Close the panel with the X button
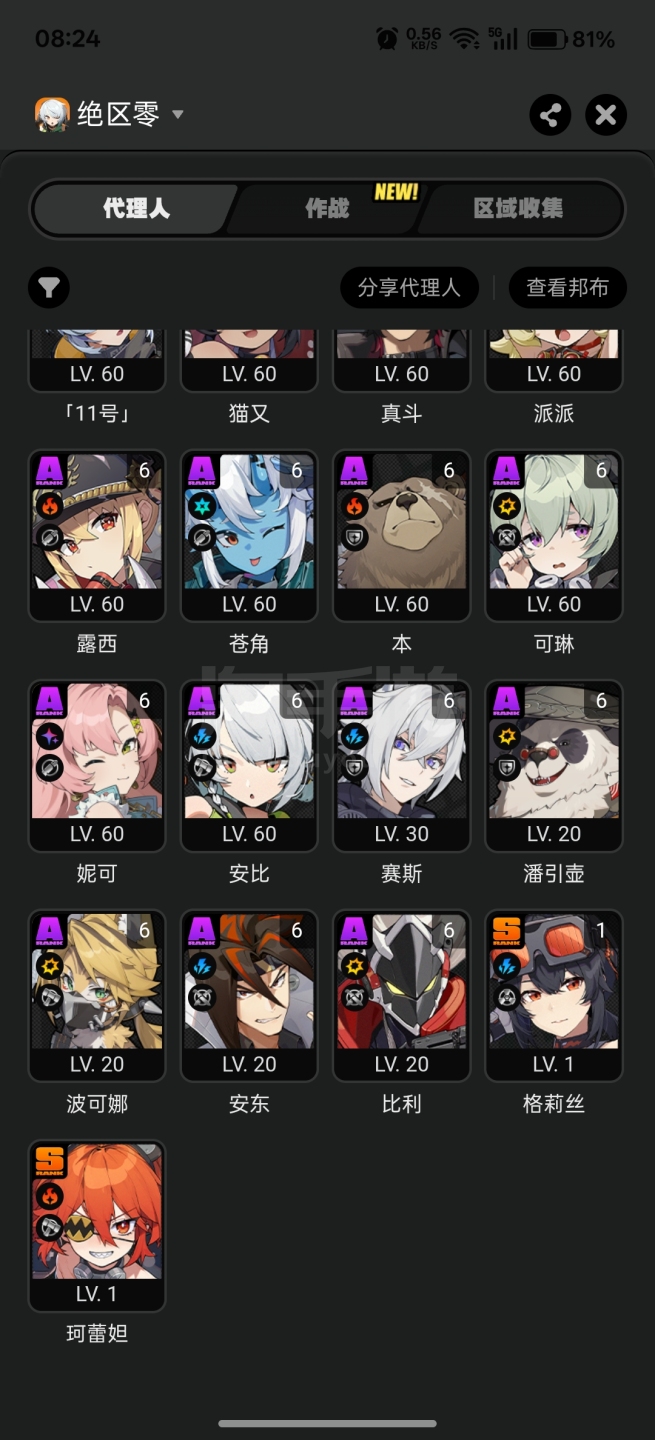Image resolution: width=655 pixels, height=1440 pixels. pyautogui.click(x=606, y=115)
